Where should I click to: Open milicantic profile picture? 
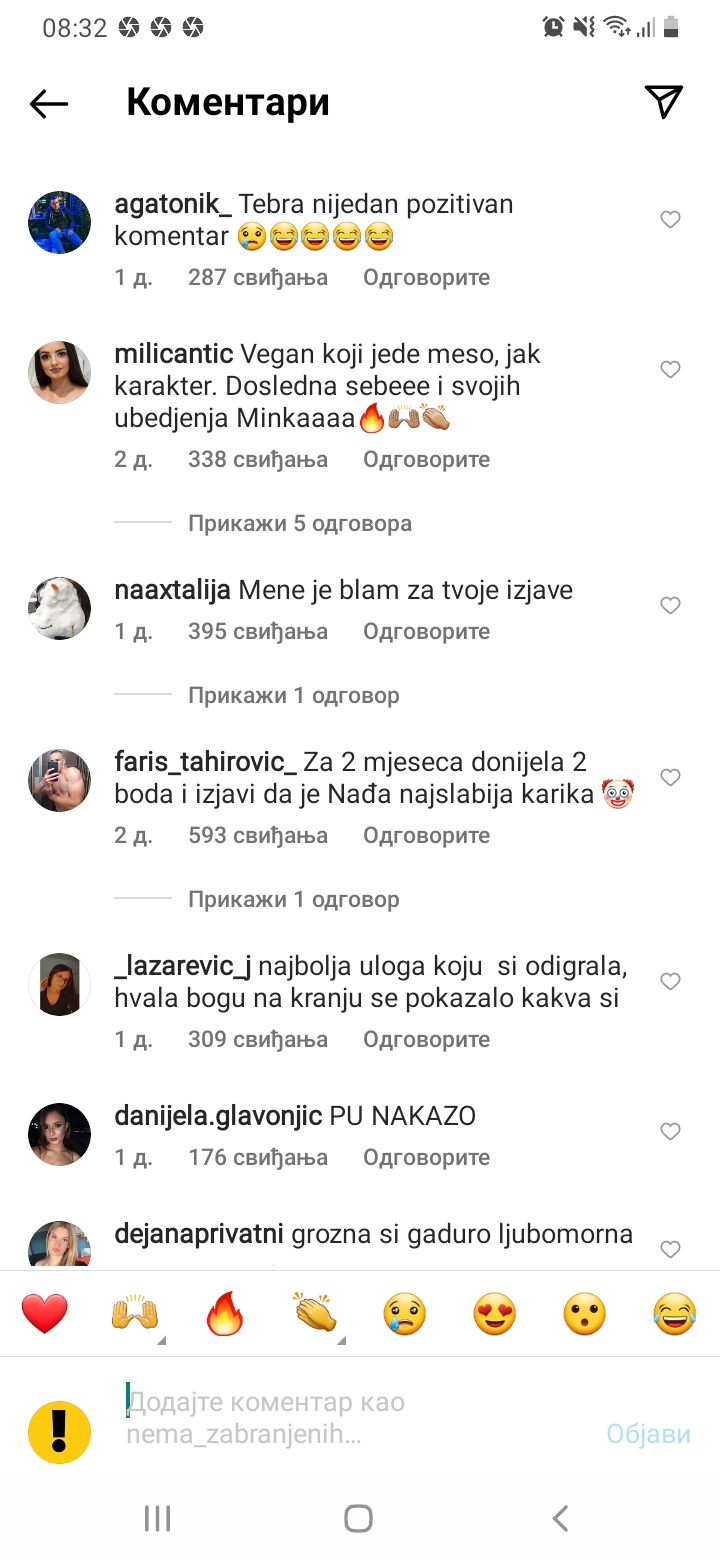pyautogui.click(x=59, y=373)
